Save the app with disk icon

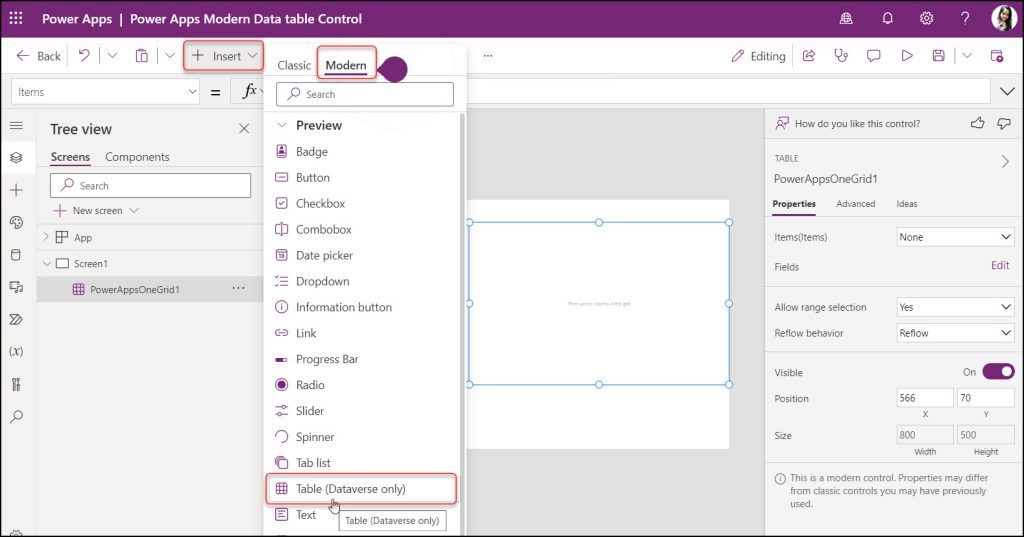pos(938,56)
